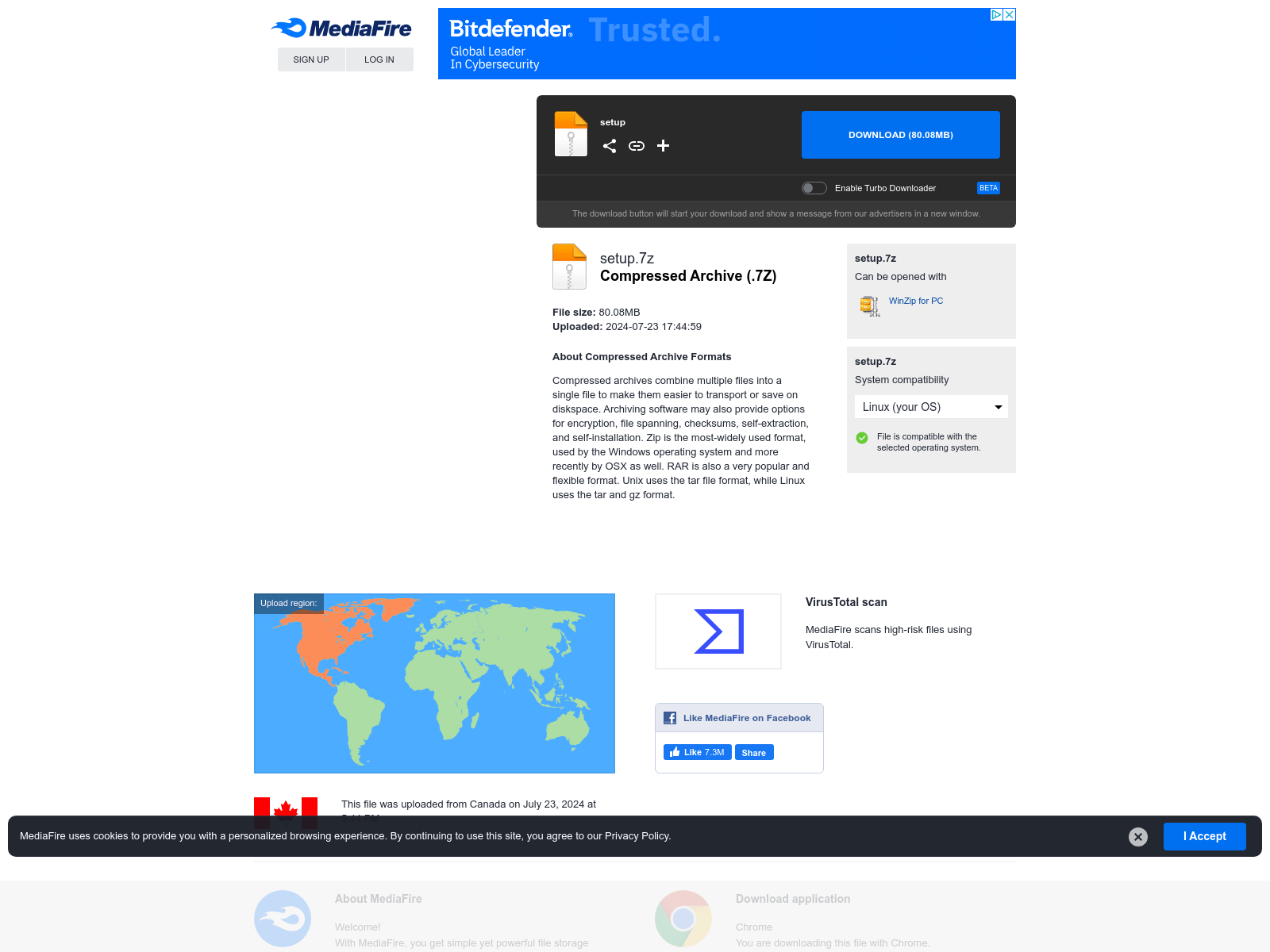Click the Facebook logo icon
1270x952 pixels.
(670, 718)
